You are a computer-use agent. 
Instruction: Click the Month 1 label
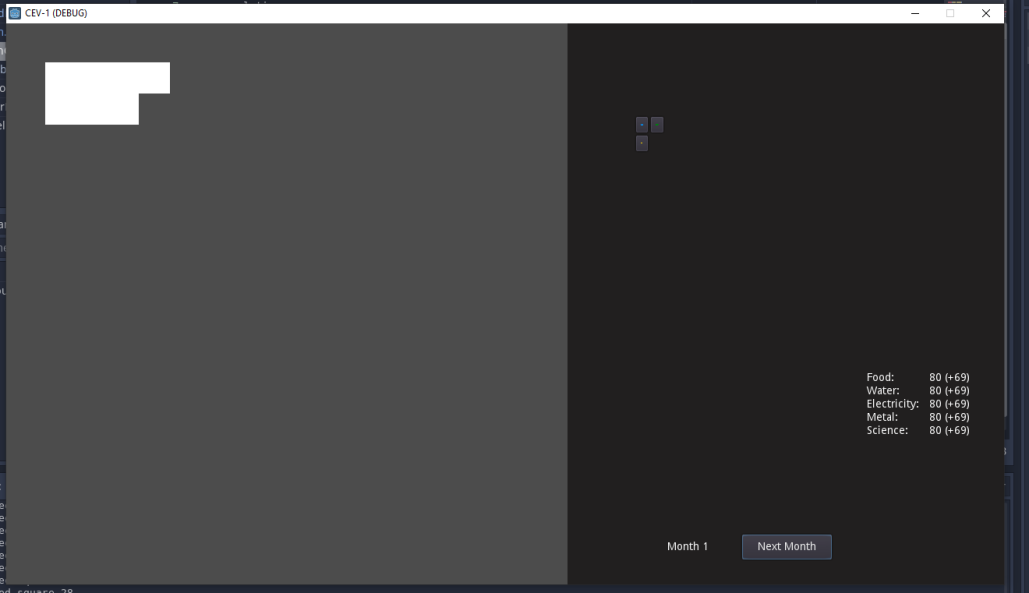coord(687,546)
